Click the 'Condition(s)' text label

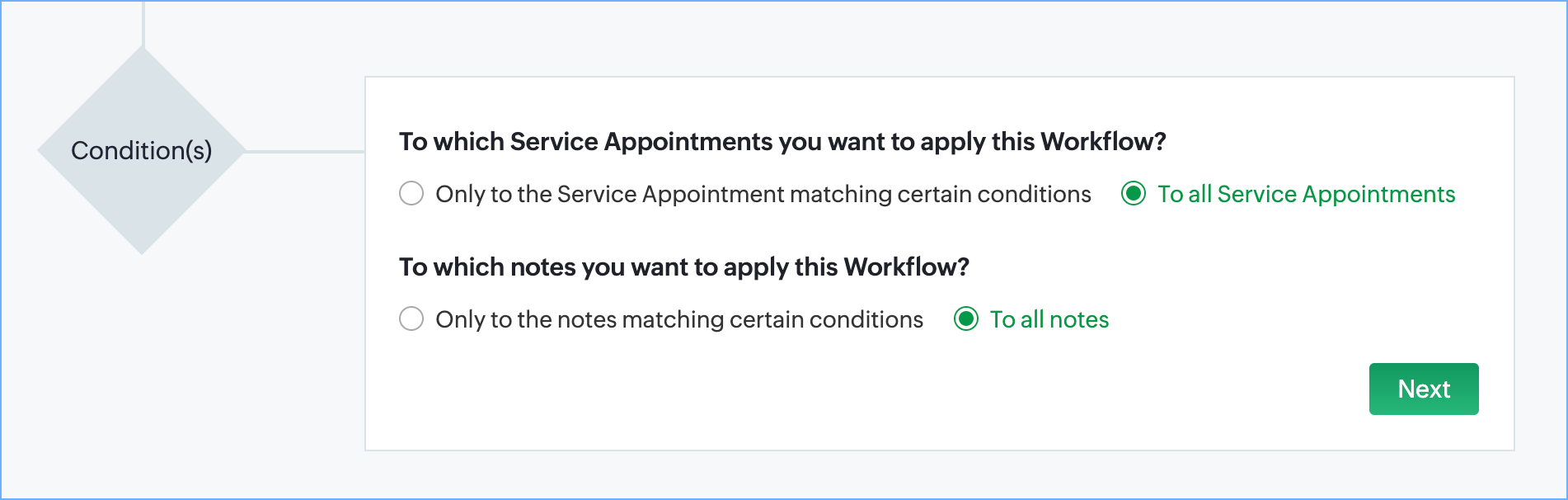[x=142, y=151]
